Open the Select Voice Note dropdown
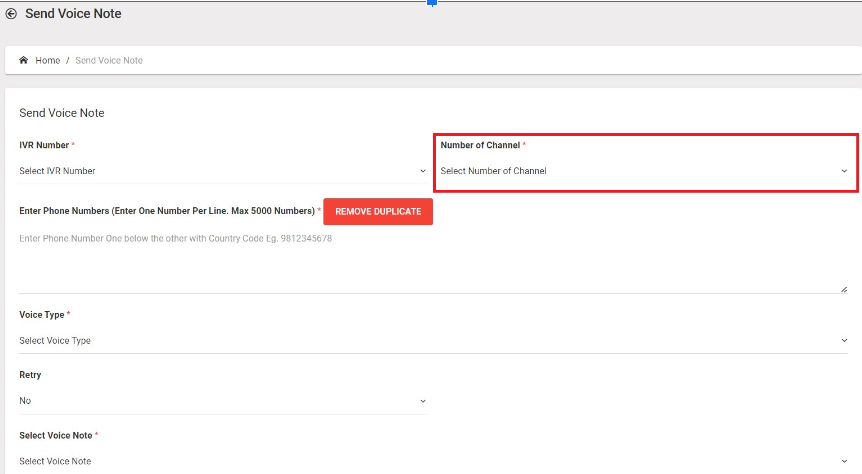Image resolution: width=862 pixels, height=474 pixels. (x=433, y=461)
